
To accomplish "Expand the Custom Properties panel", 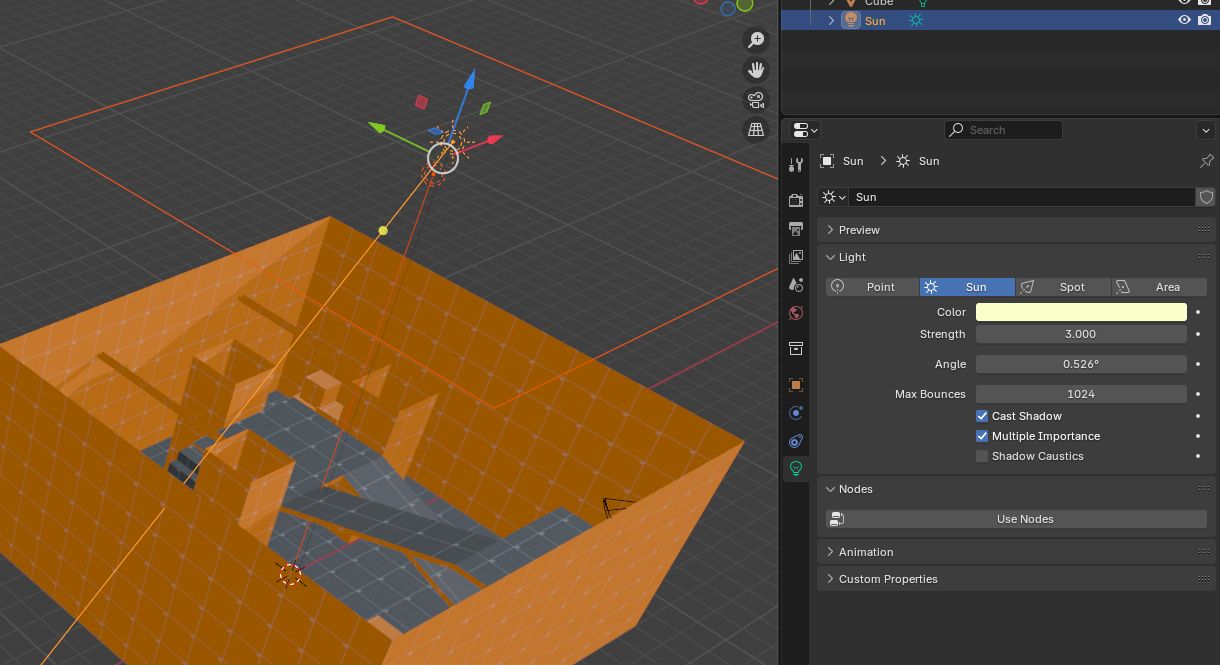I will pyautogui.click(x=887, y=579).
